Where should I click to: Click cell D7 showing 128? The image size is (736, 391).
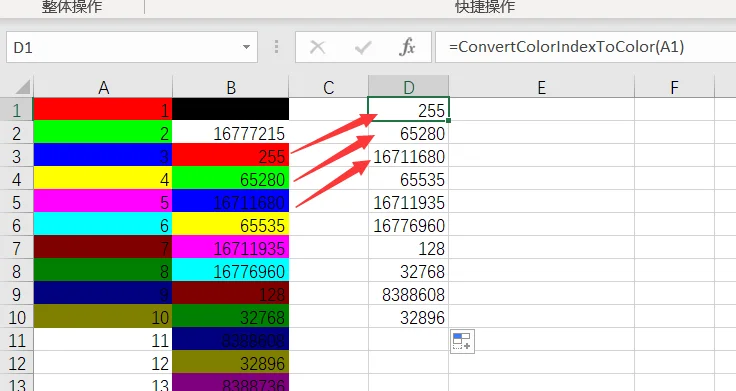point(408,247)
